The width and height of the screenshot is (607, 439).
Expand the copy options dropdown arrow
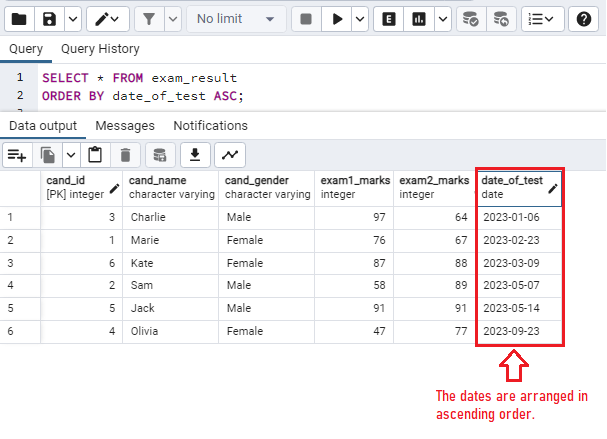coord(71,155)
